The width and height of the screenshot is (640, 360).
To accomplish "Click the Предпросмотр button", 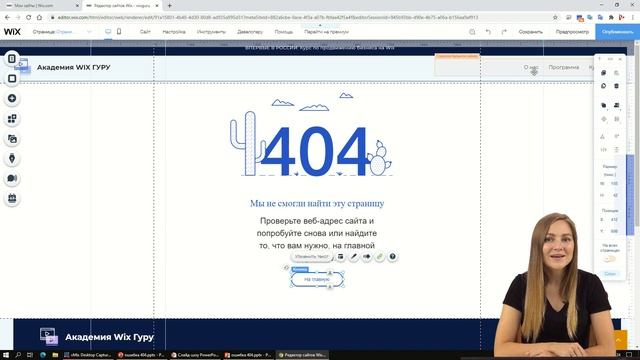I will click(572, 32).
